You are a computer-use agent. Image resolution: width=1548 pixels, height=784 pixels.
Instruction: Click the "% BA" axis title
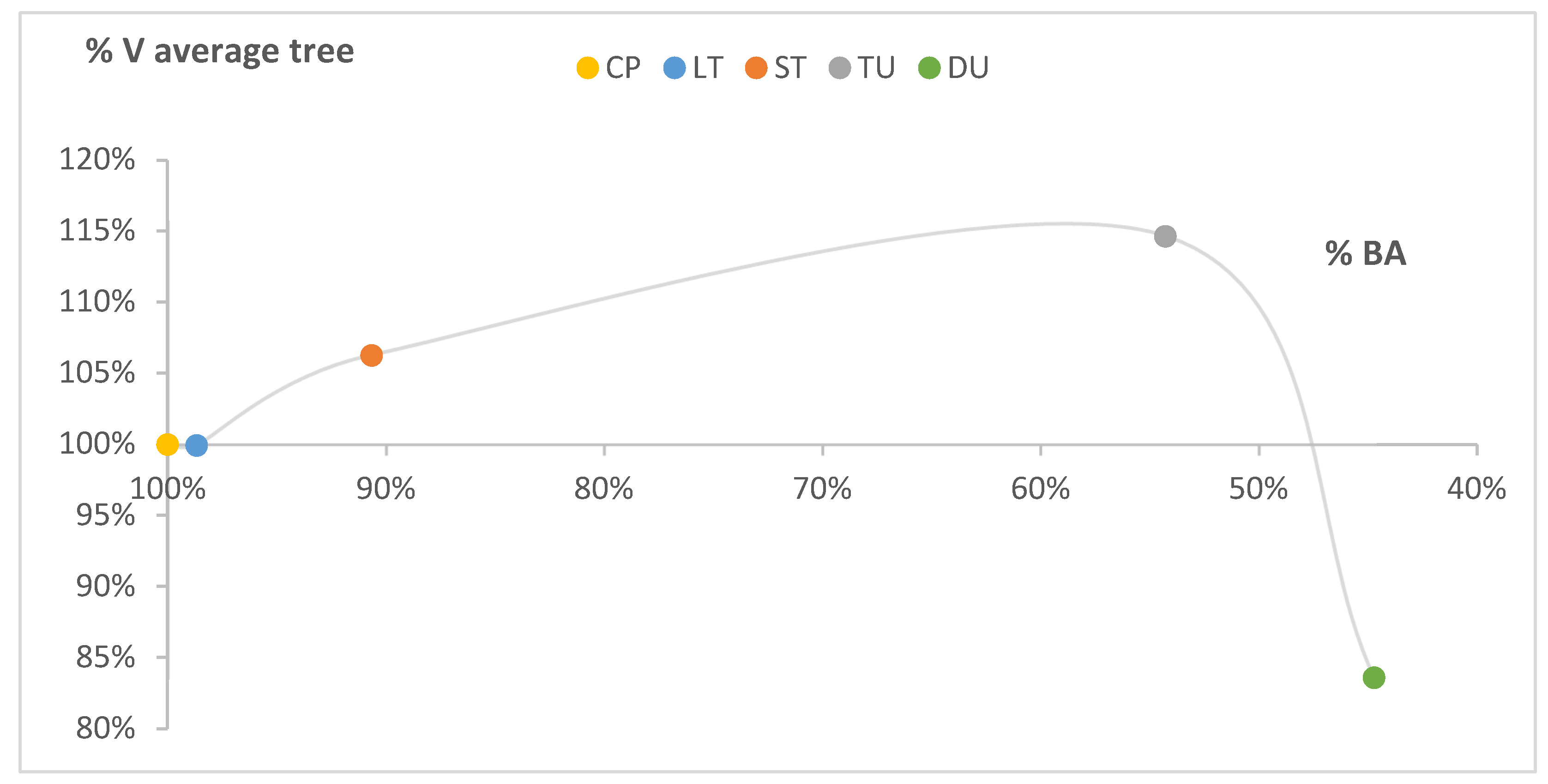point(1365,253)
